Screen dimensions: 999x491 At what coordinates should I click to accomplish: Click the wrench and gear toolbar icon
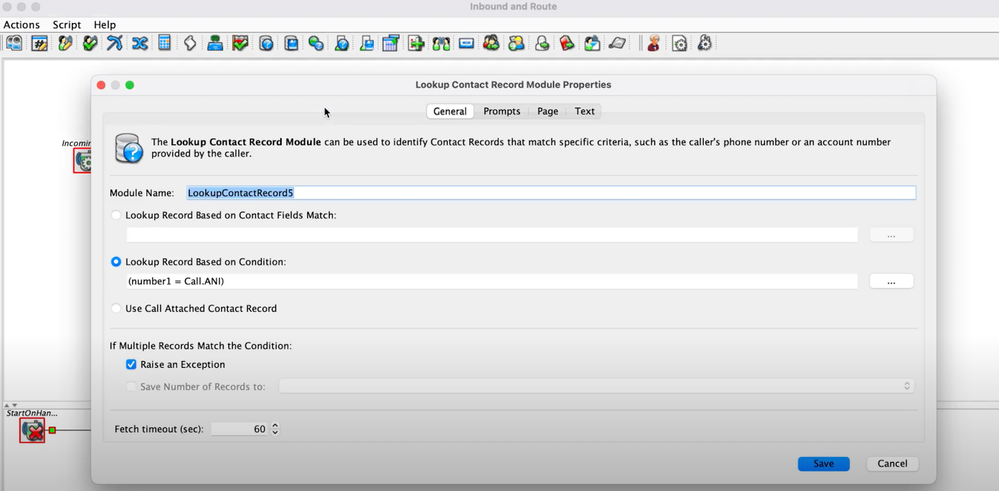pyautogui.click(x=704, y=43)
